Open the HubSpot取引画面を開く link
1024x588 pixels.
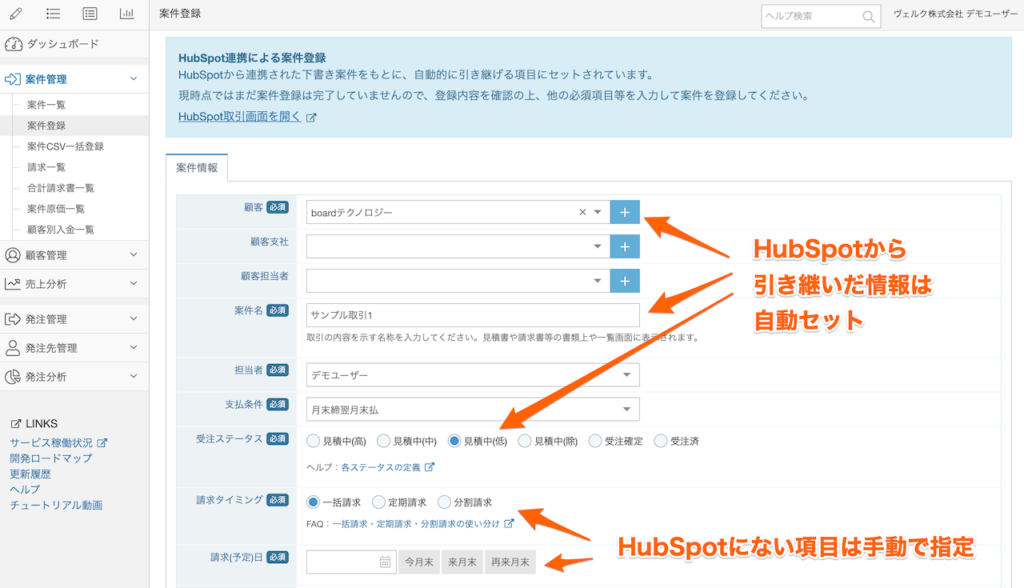point(240,117)
